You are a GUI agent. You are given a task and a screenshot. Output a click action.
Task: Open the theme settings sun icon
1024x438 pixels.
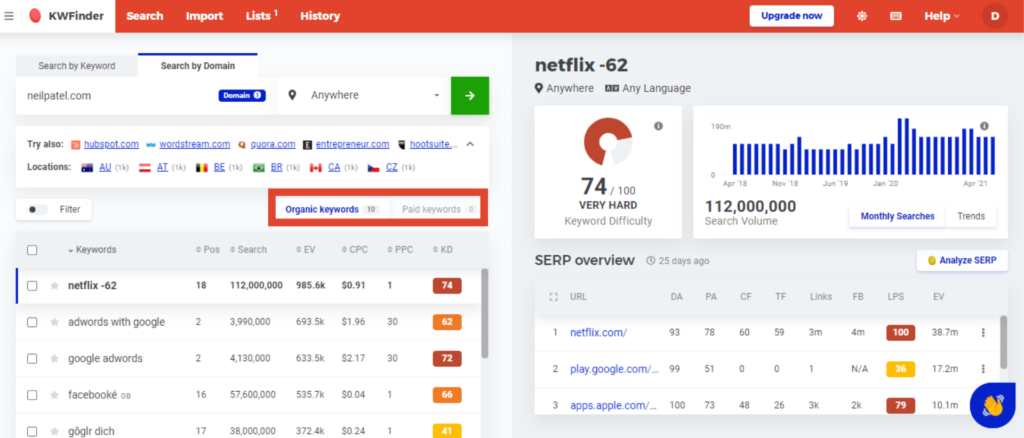pyautogui.click(x=862, y=16)
